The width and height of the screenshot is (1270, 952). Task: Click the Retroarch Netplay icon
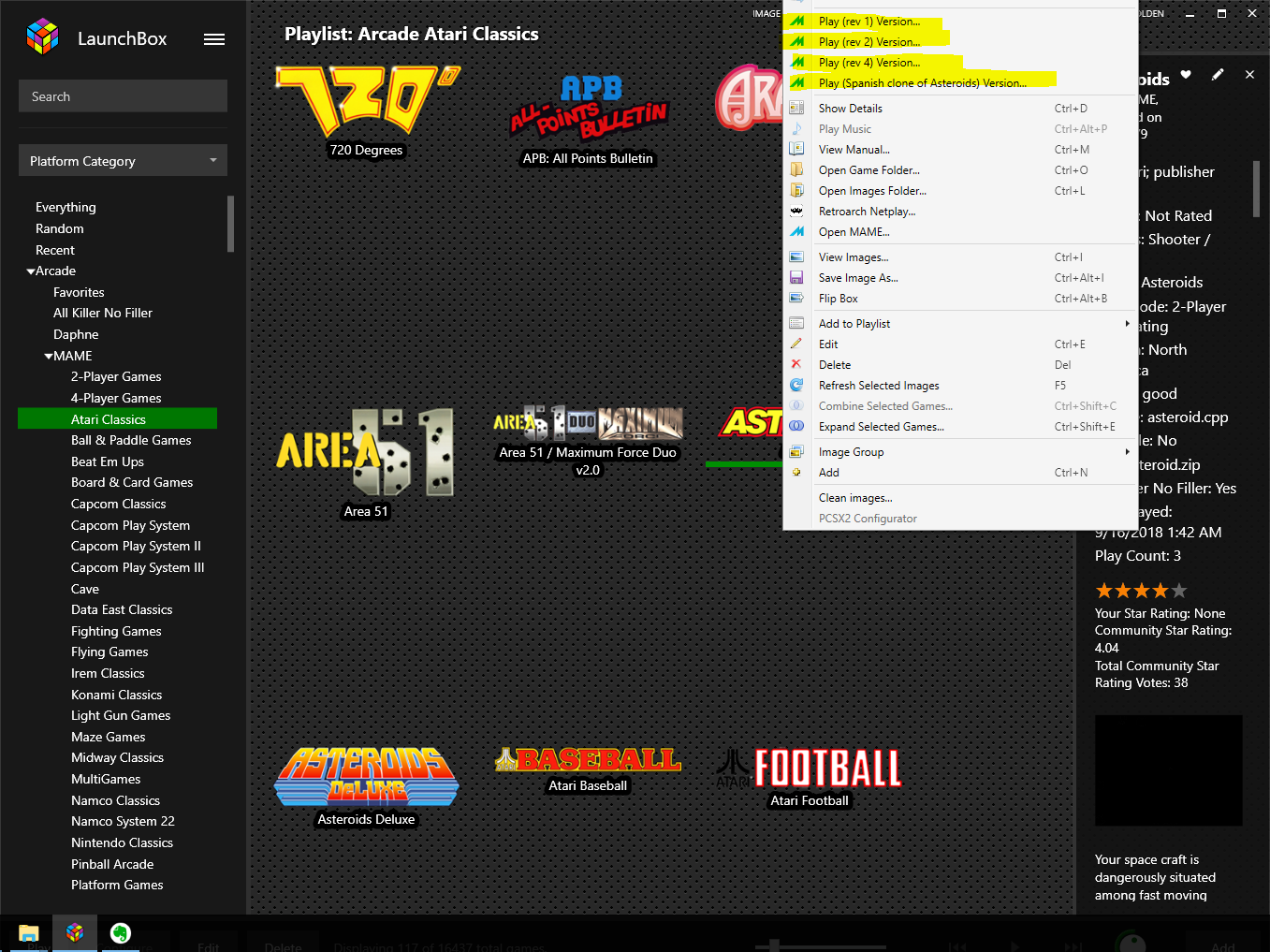(x=796, y=211)
